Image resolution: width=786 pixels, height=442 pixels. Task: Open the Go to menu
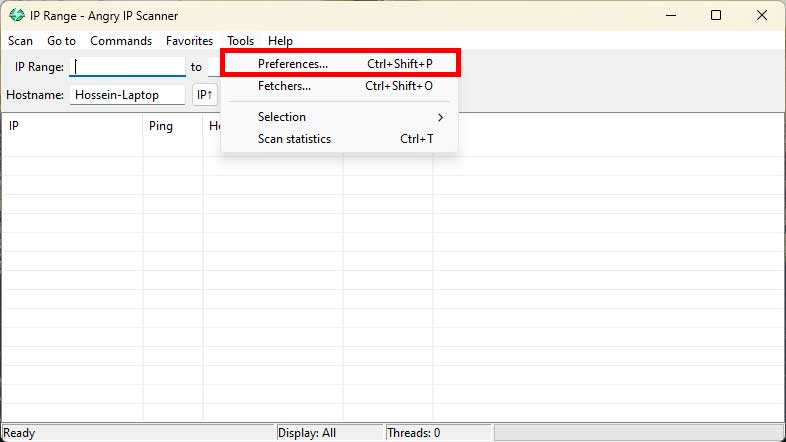coord(61,41)
